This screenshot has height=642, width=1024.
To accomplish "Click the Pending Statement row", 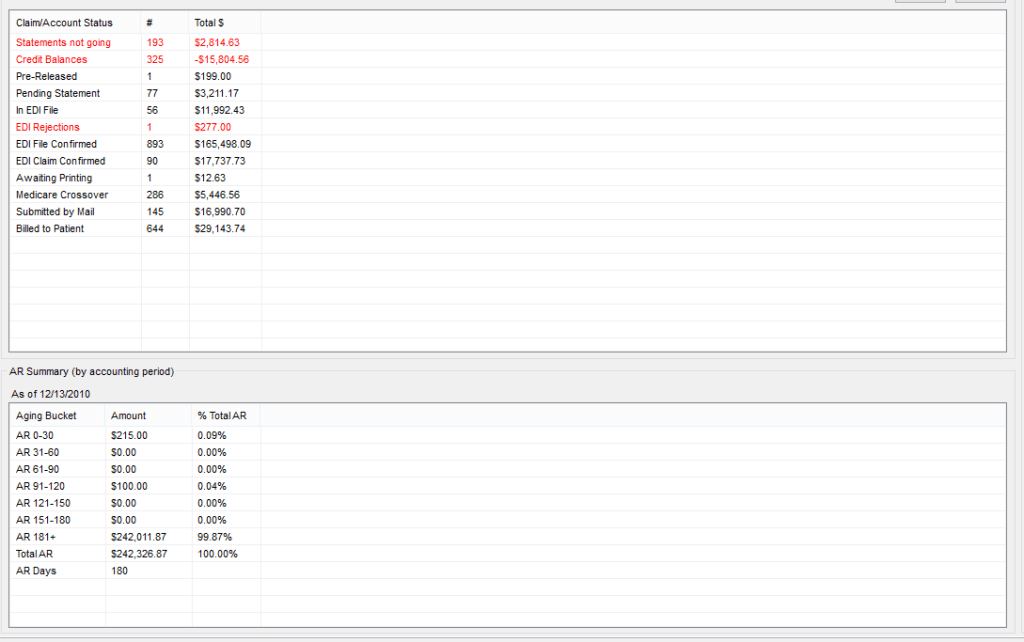I will click(x=58, y=94).
